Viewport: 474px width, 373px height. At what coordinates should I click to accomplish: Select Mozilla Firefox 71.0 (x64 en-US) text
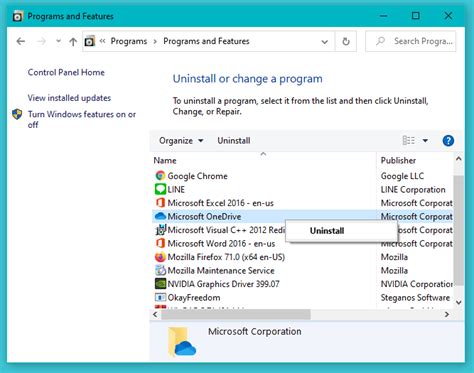pyautogui.click(x=226, y=257)
